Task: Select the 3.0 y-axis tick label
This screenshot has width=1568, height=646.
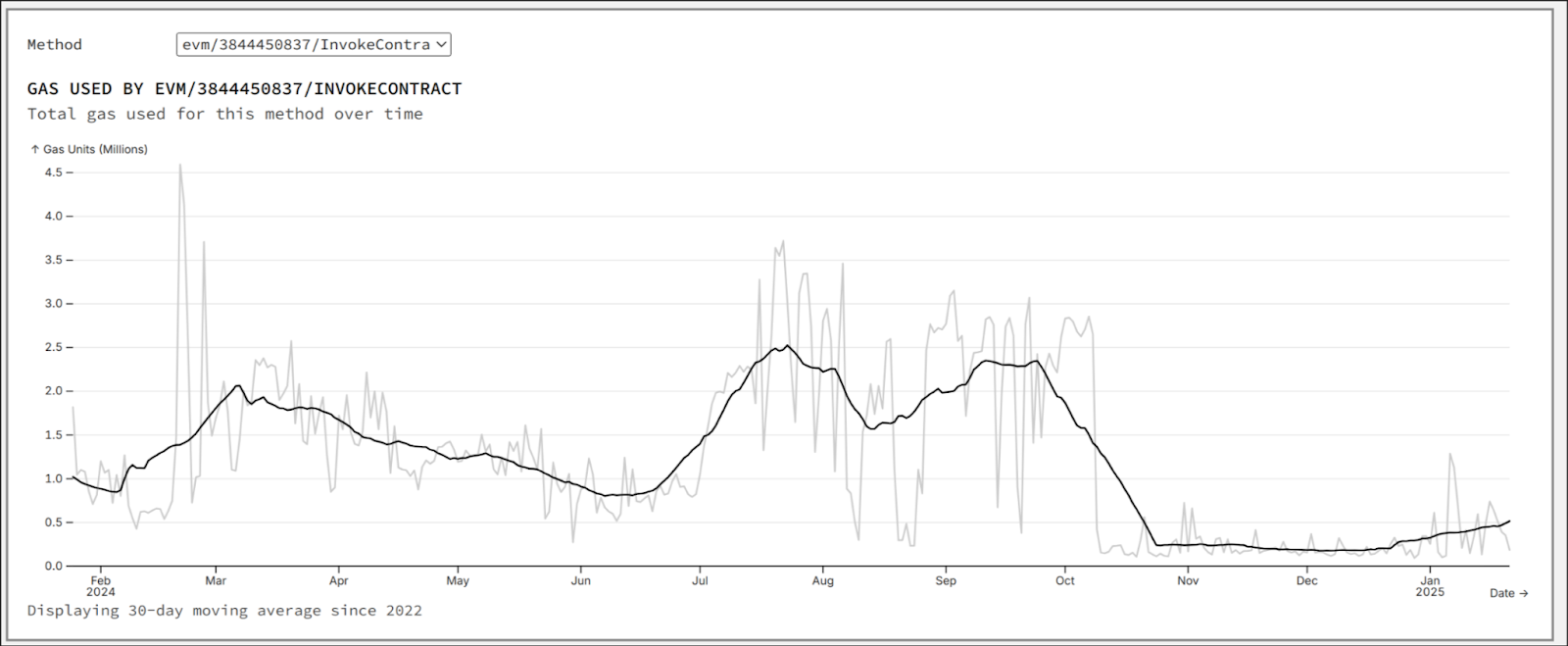Action: [53, 304]
